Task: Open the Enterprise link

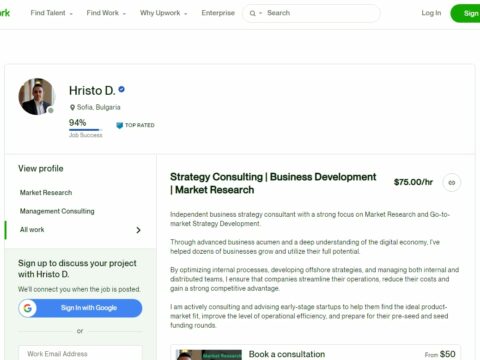Action: (x=218, y=13)
